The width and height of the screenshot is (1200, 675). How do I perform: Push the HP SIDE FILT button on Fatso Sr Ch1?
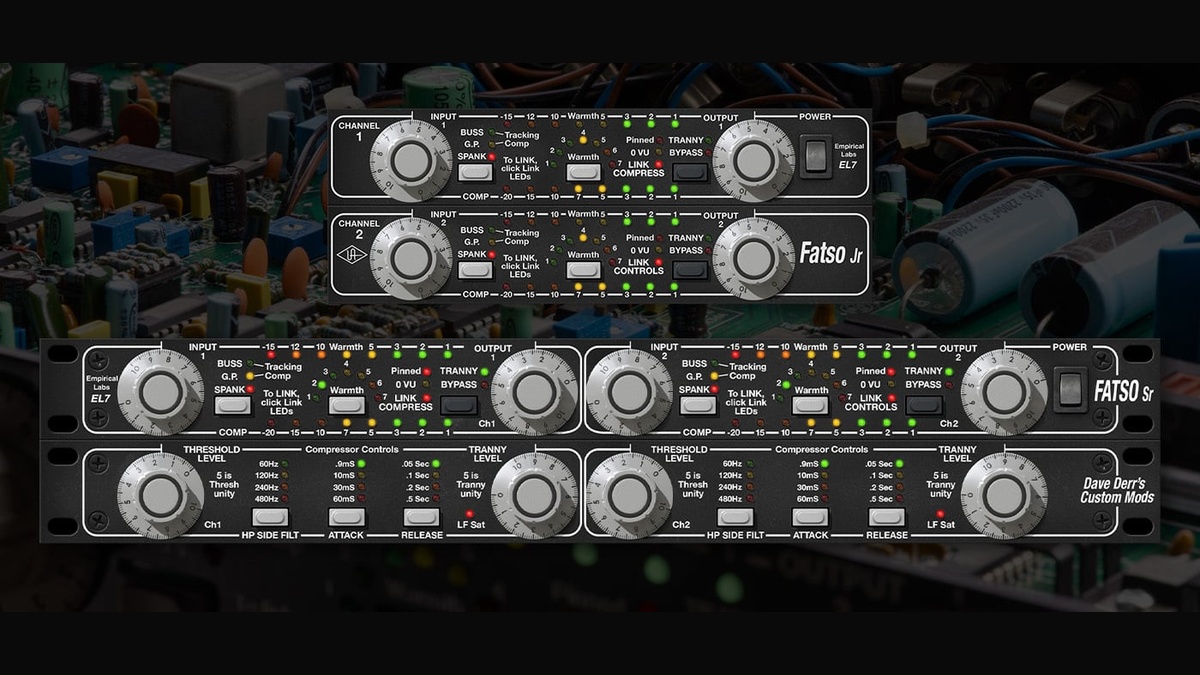[x=270, y=517]
